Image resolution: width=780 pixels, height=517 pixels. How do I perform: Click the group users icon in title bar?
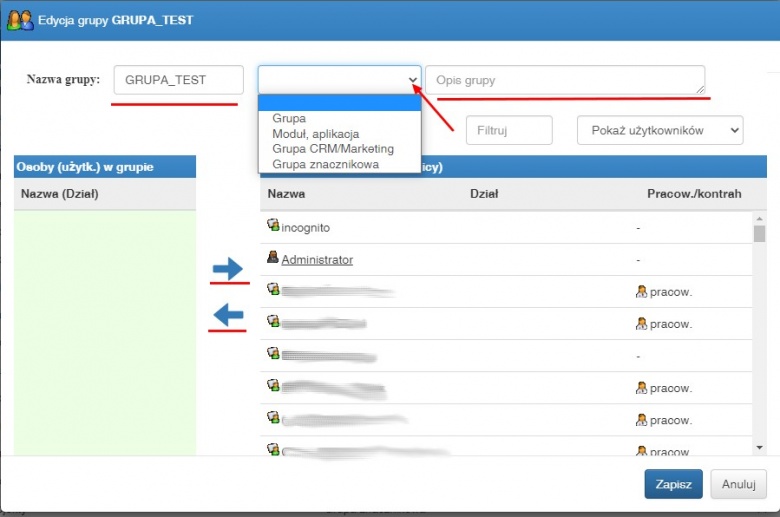coord(20,20)
